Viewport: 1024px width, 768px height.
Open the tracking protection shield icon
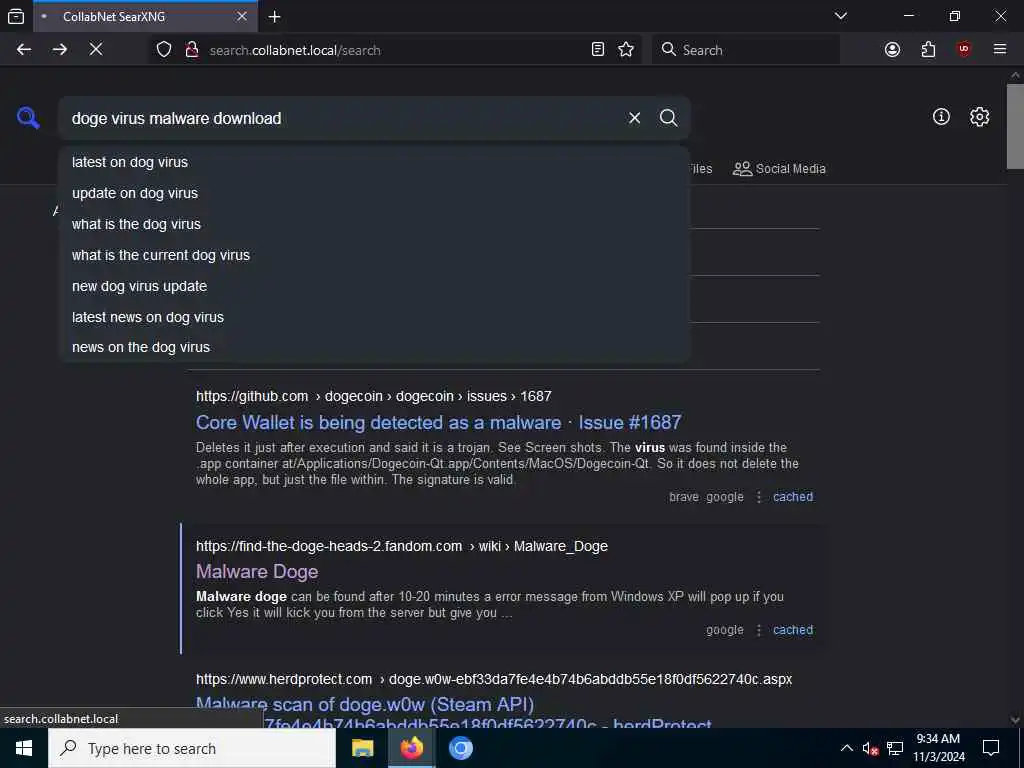[164, 50]
